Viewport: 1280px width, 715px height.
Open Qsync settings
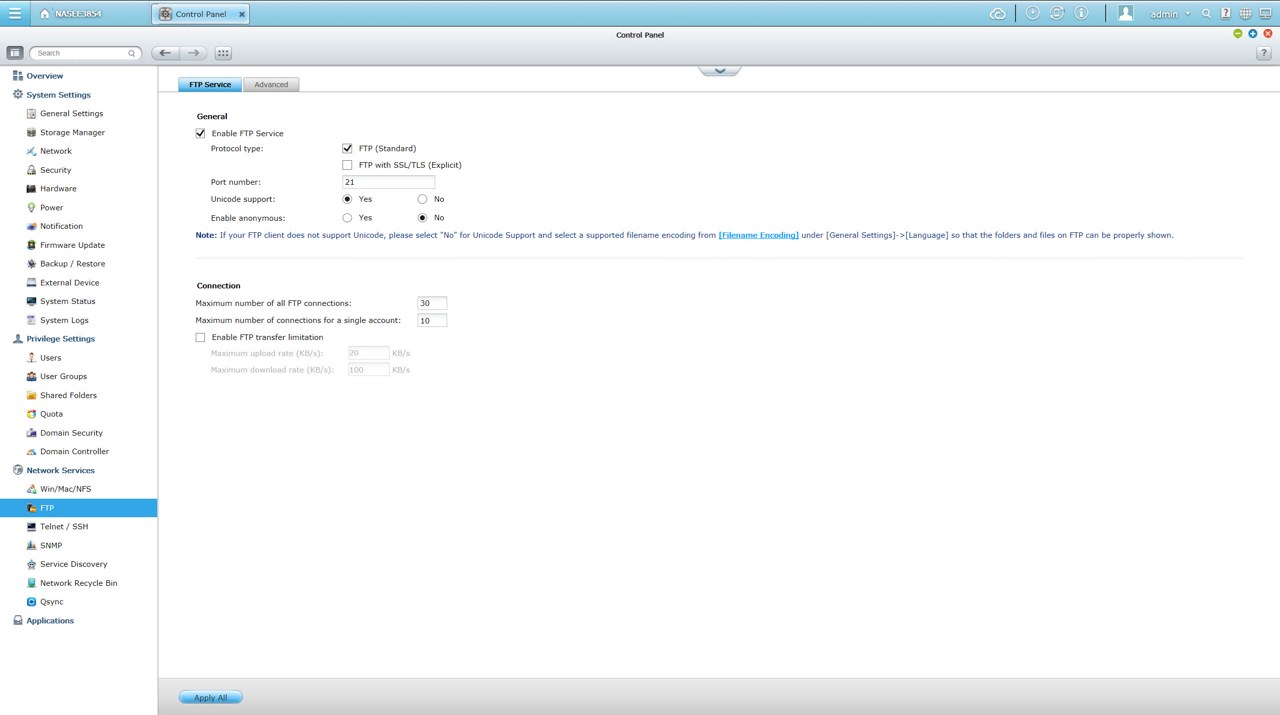(x=51, y=602)
